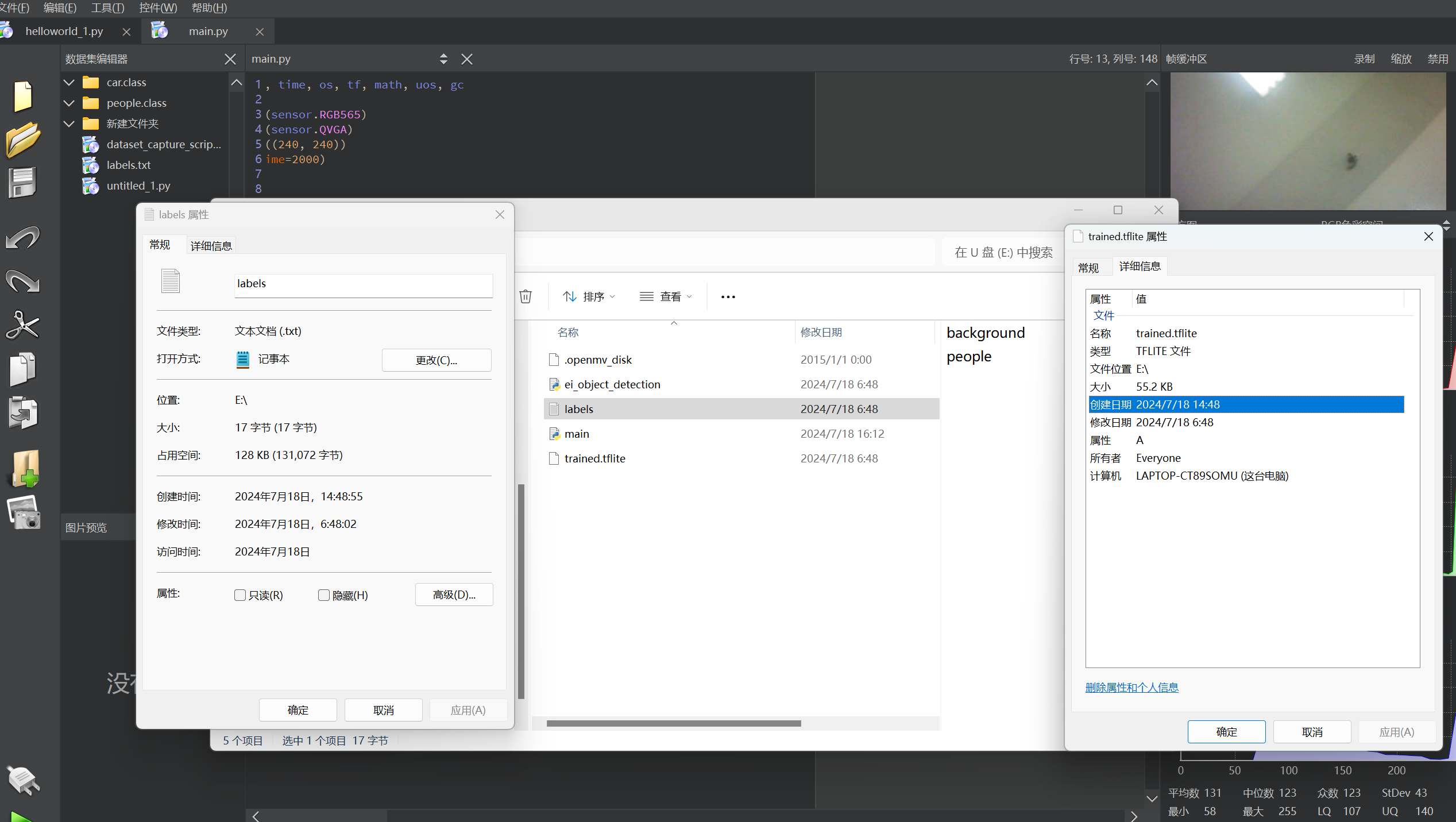Click 取消 in trained.tflite 属性 dialog
1456x822 pixels.
[x=1312, y=732]
